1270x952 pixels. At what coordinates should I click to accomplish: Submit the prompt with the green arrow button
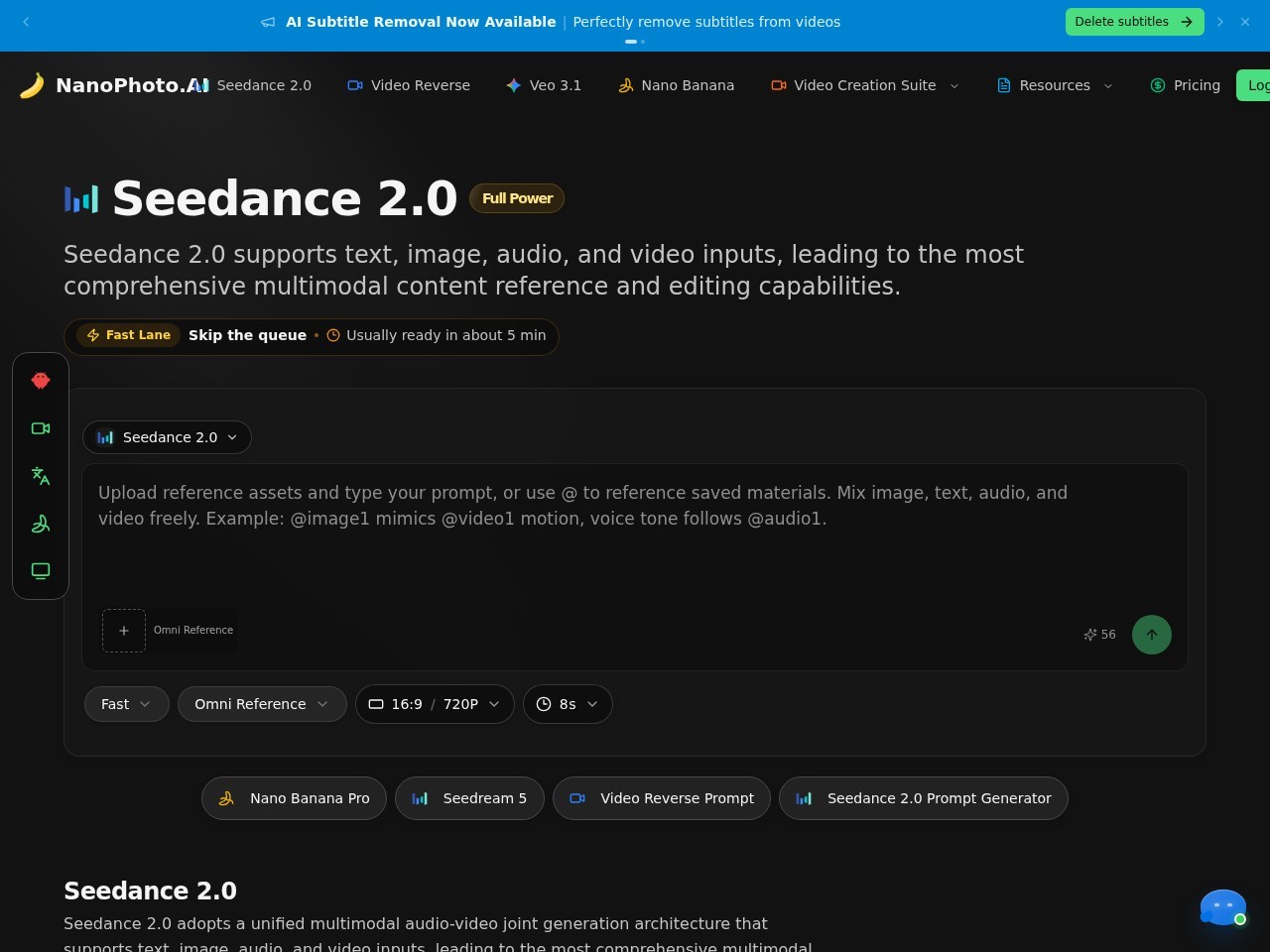[x=1152, y=635]
